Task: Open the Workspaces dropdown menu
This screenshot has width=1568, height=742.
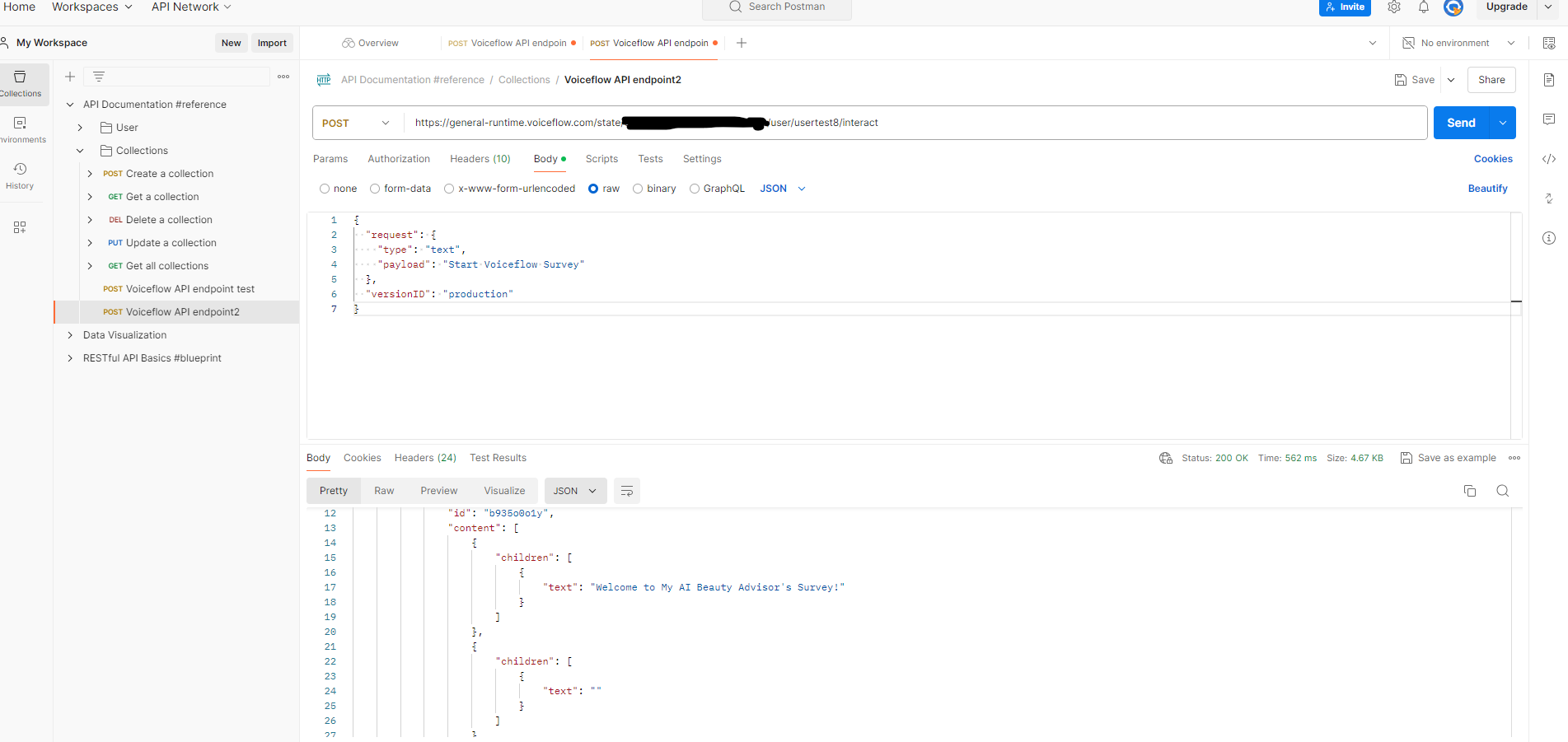Action: [x=91, y=7]
